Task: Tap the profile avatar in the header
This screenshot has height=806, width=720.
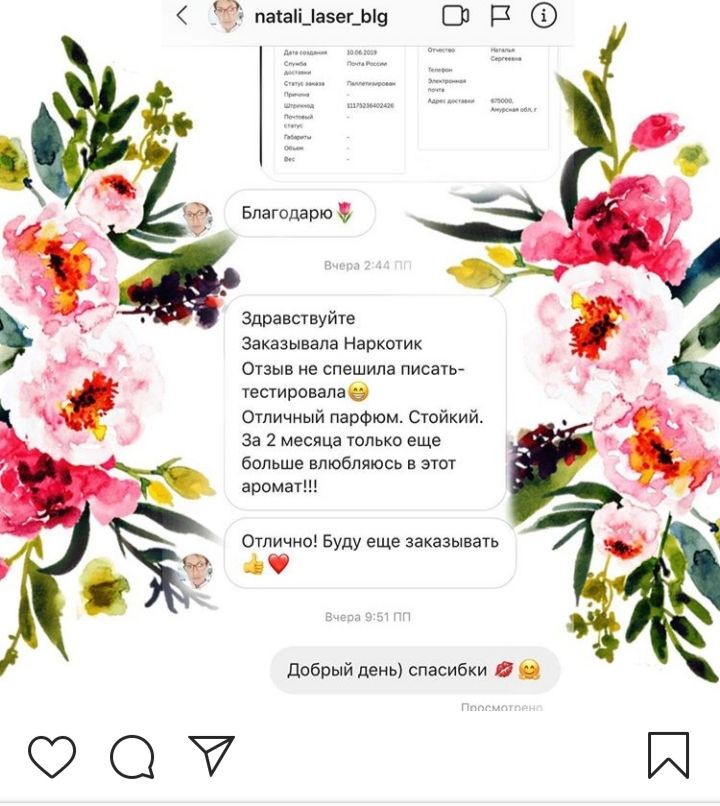Action: point(226,16)
